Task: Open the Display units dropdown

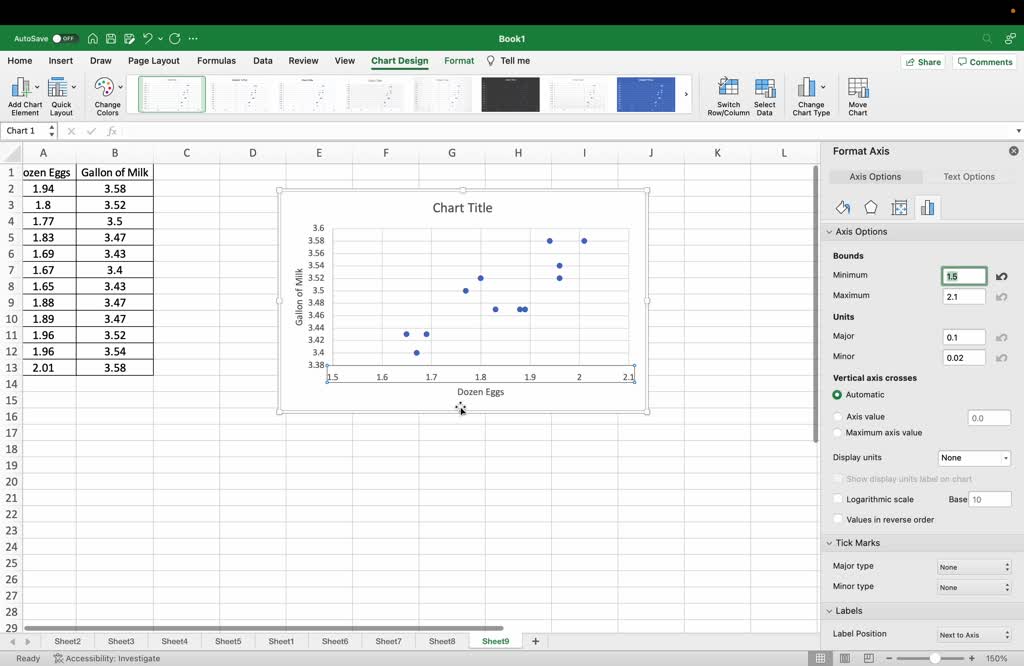Action: 974,458
